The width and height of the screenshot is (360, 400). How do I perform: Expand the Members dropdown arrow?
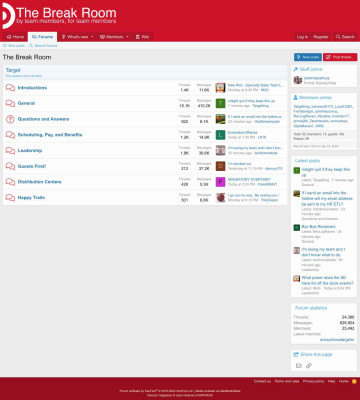127,37
